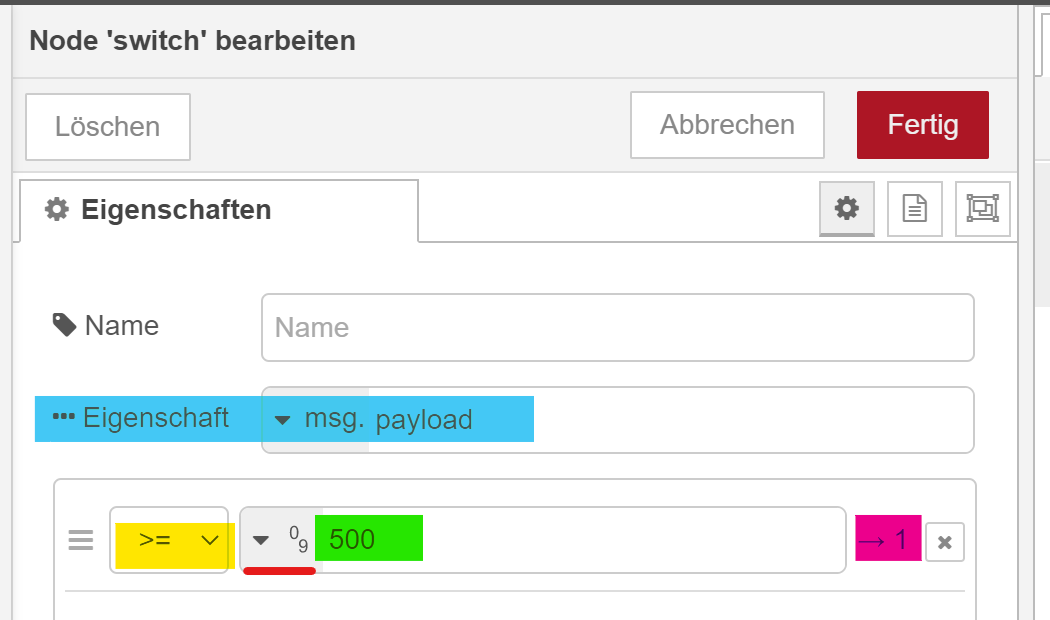Click the Eigenschaften tab gear icon
Viewport: 1050px width, 620px height.
coord(57,210)
